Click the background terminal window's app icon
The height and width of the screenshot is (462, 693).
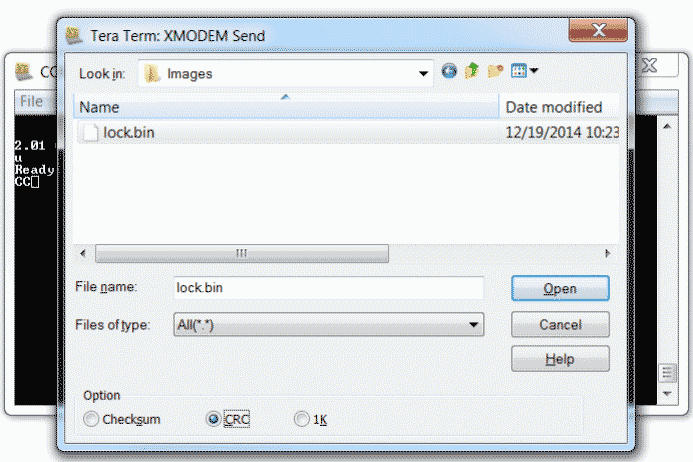point(24,72)
